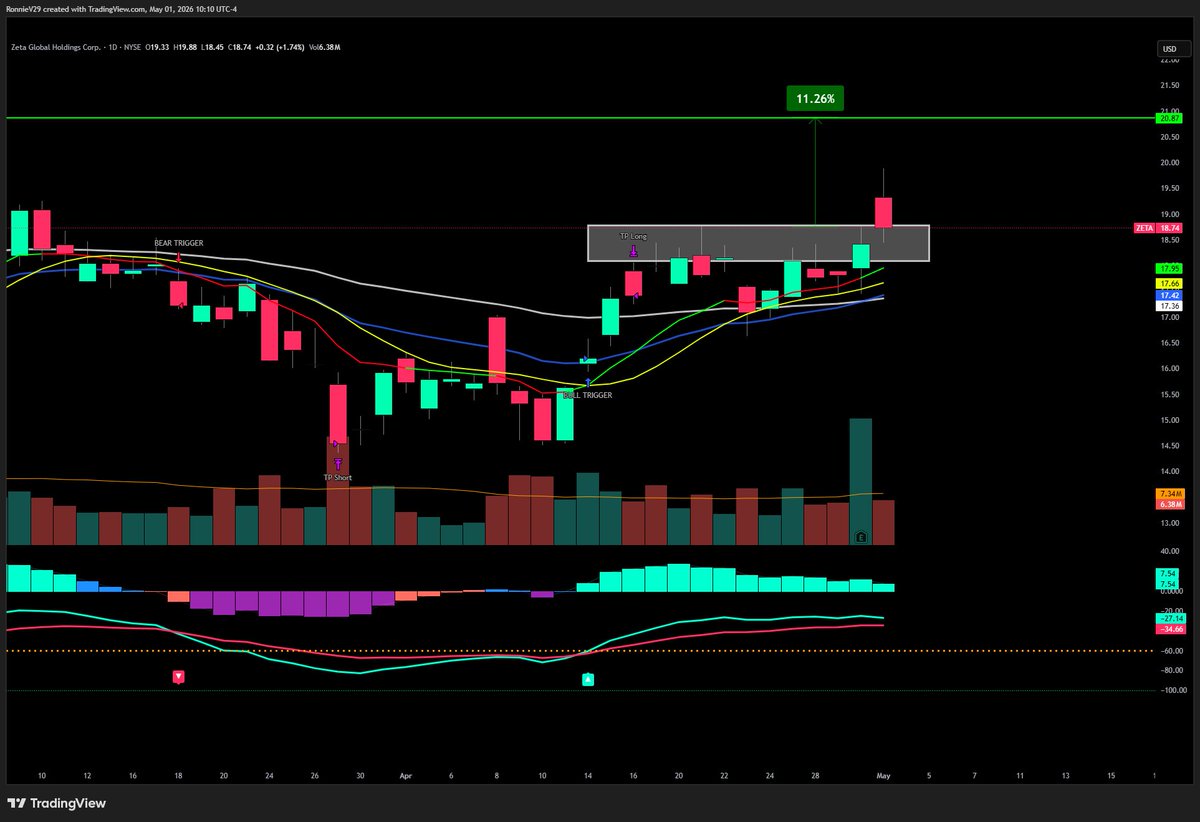Click the purple TP Long arrow marker

point(633,252)
